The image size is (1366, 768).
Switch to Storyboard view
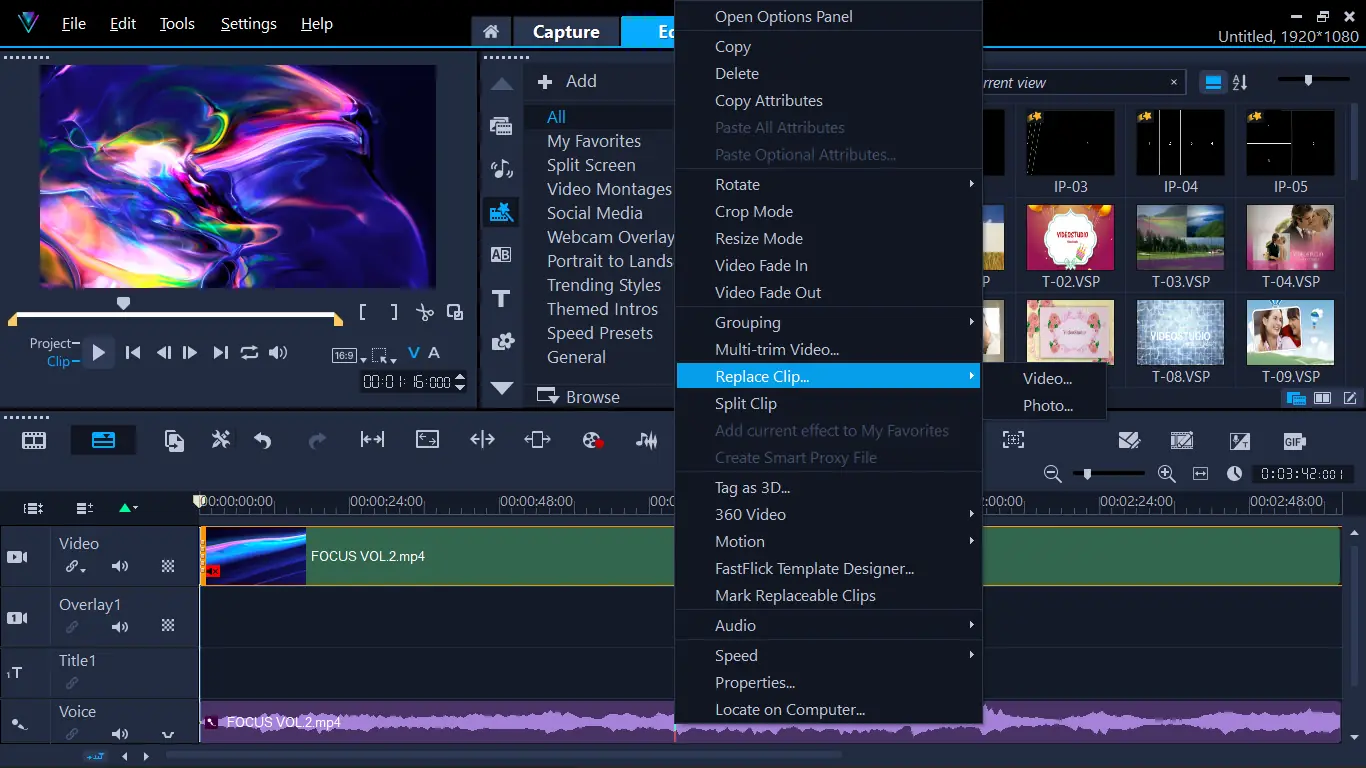[x=33, y=440]
